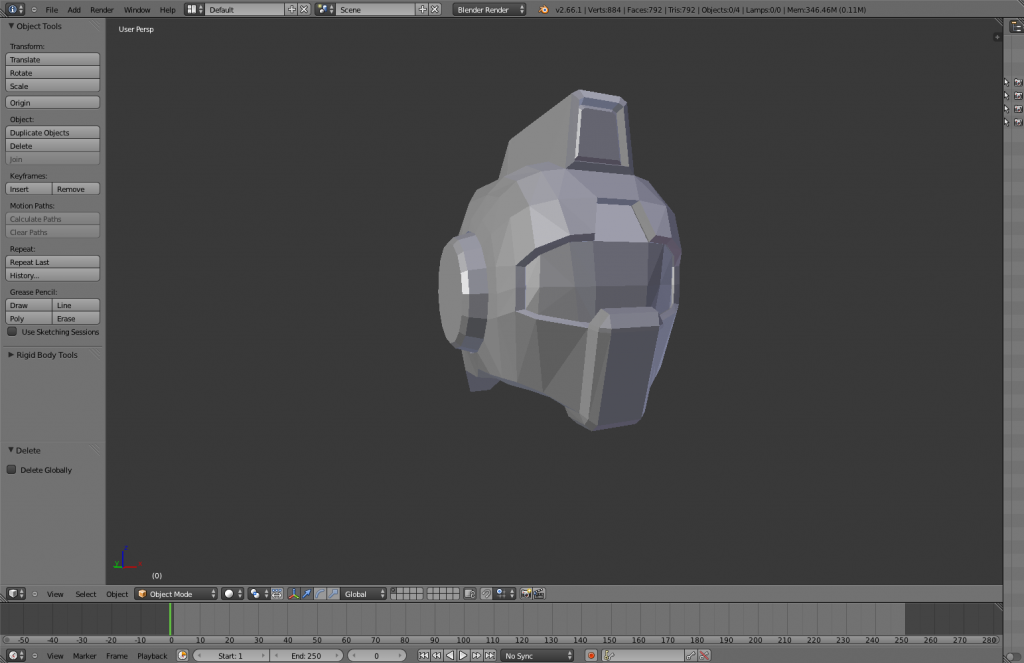Viewport: 1024px width, 663px height.
Task: Click the play animation button in timeline
Action: click(463, 656)
